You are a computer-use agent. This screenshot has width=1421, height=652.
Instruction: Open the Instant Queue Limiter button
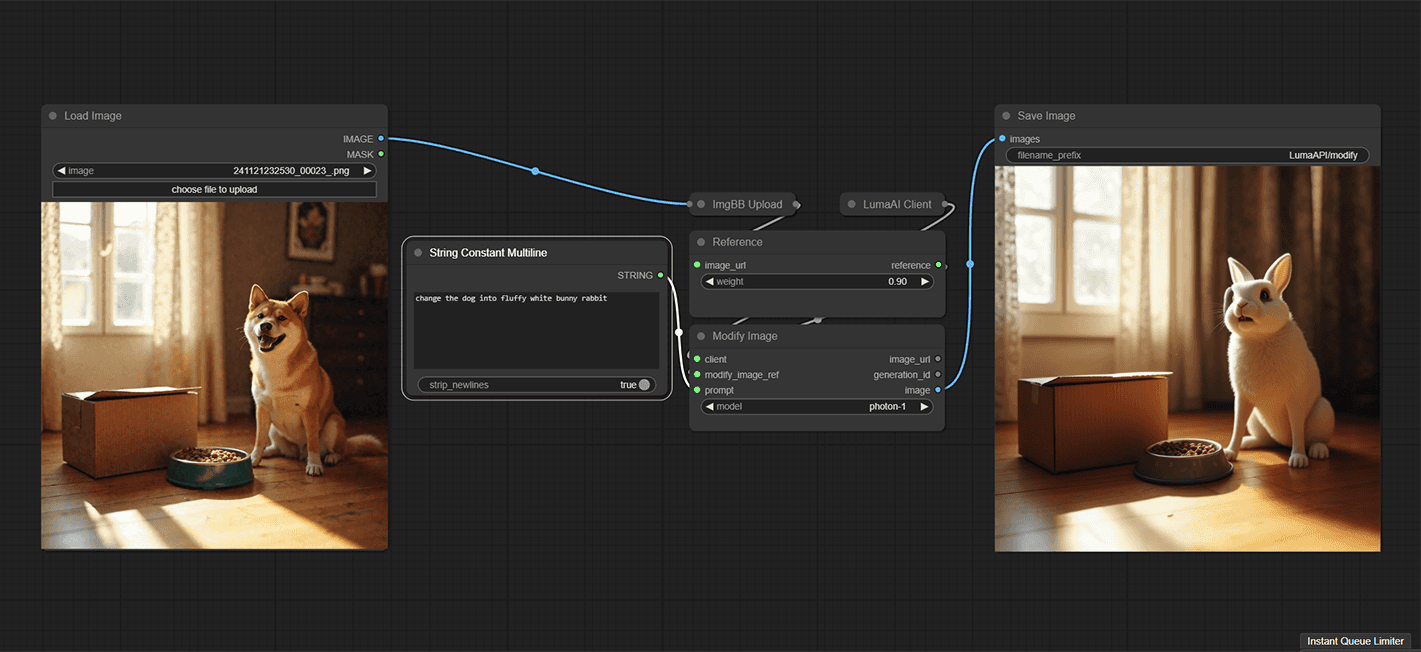(1355, 641)
